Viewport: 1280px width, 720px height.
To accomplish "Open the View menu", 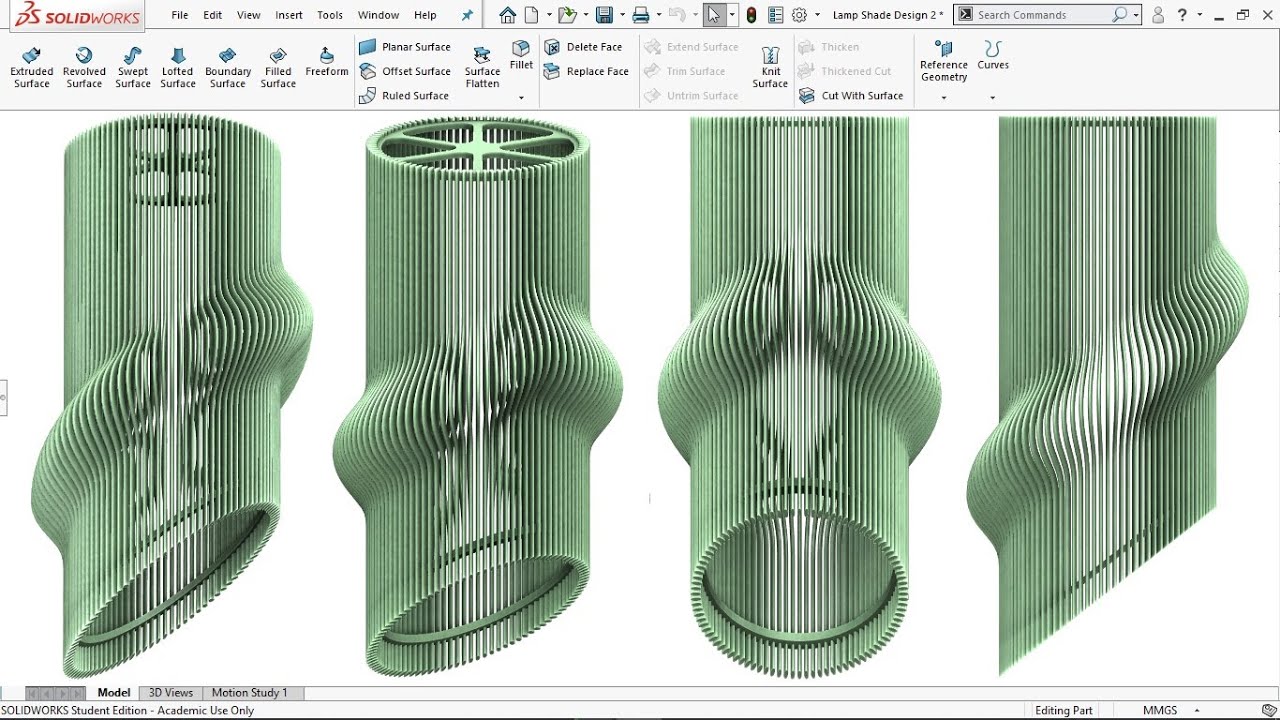I will [249, 15].
